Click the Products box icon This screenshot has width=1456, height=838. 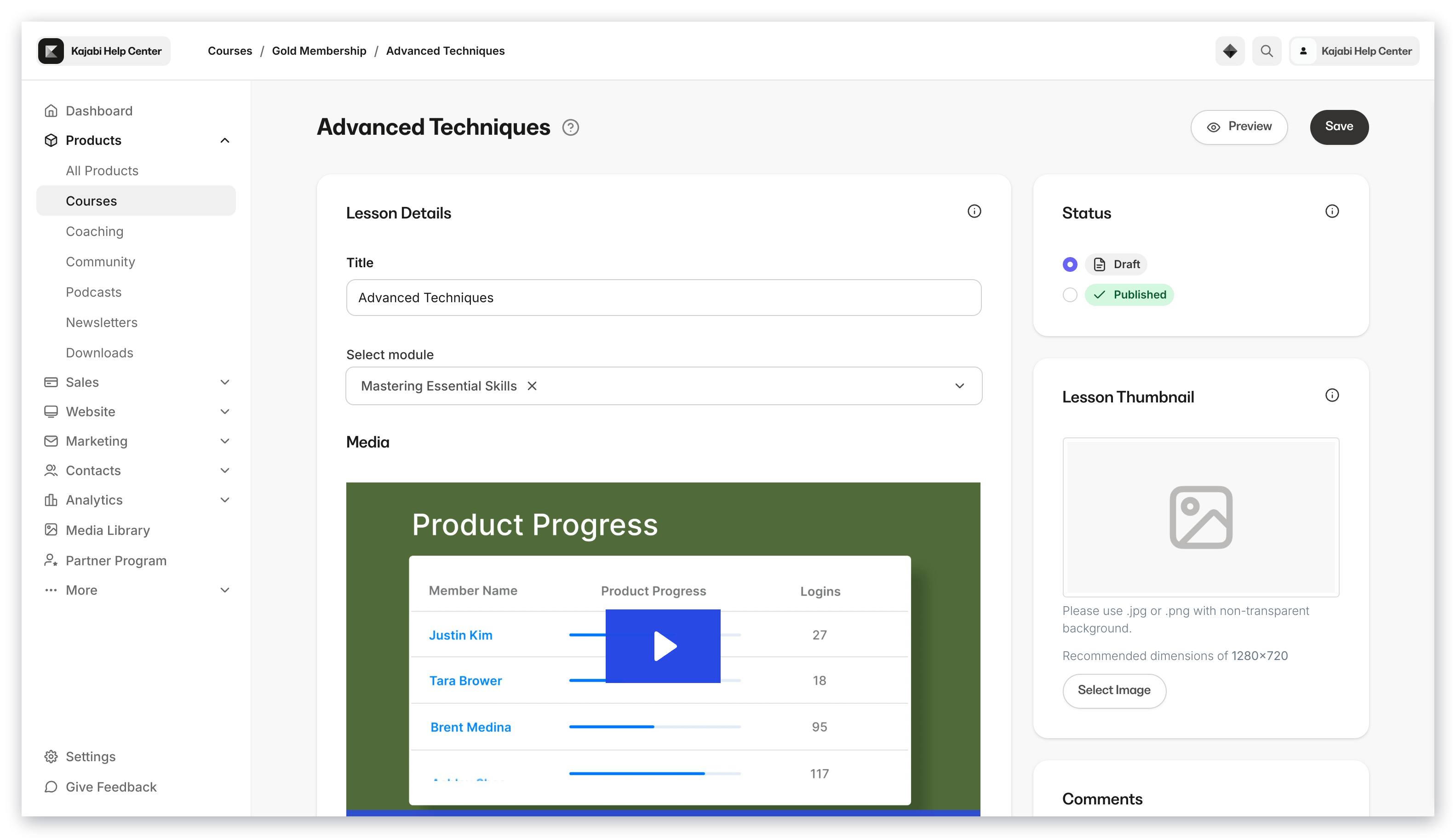51,140
